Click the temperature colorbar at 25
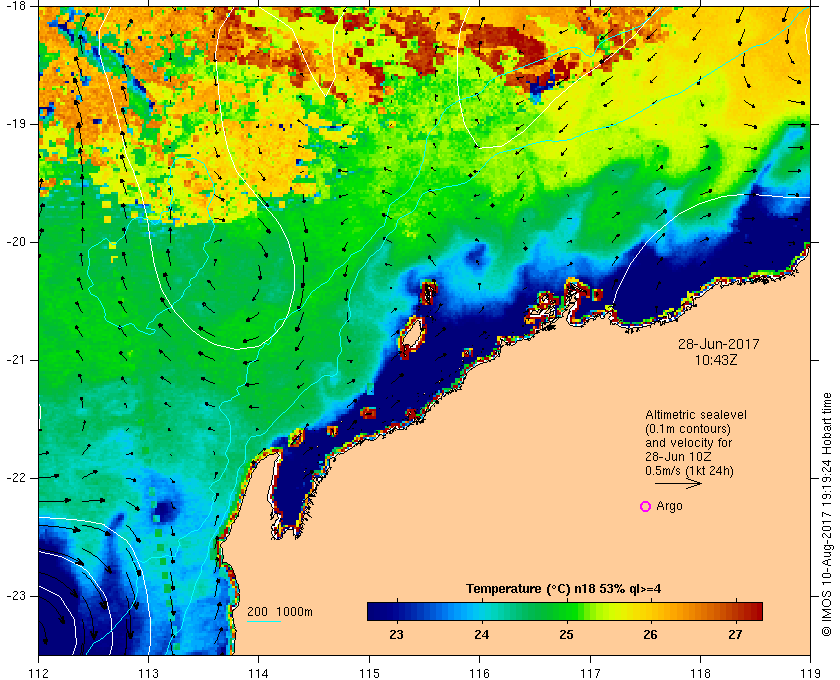Screen dimensions: 840x680 point(566,611)
